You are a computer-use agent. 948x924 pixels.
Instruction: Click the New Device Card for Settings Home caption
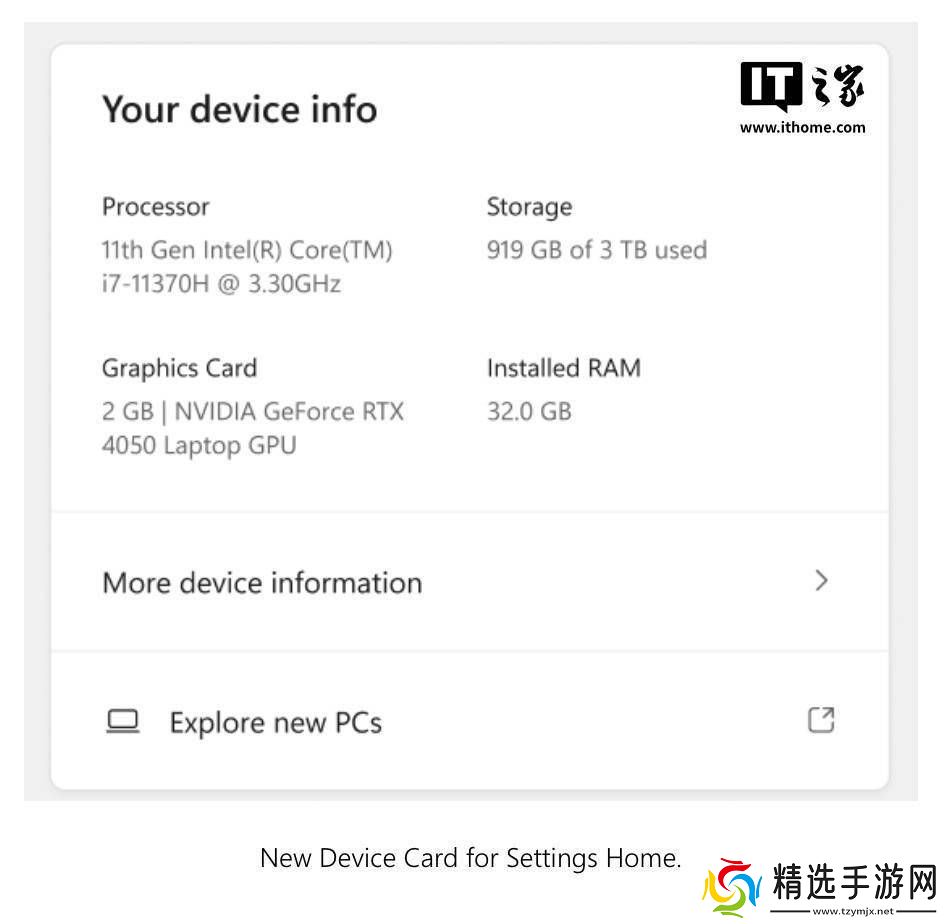click(x=470, y=858)
